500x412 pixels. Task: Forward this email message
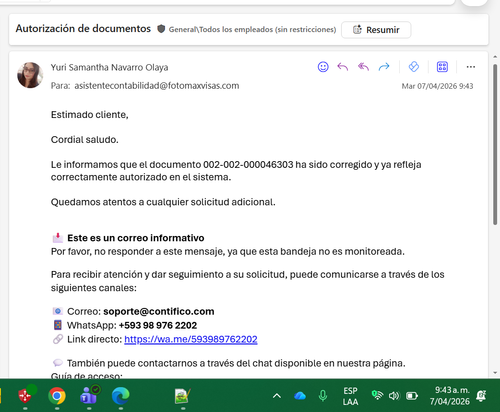tap(384, 67)
